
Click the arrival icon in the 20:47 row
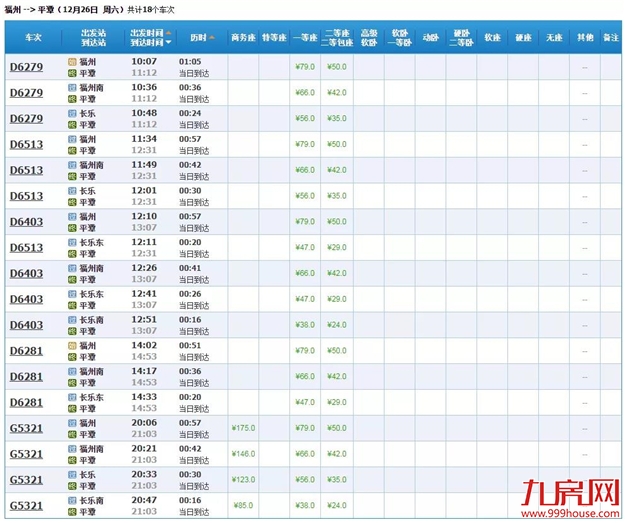(72, 511)
